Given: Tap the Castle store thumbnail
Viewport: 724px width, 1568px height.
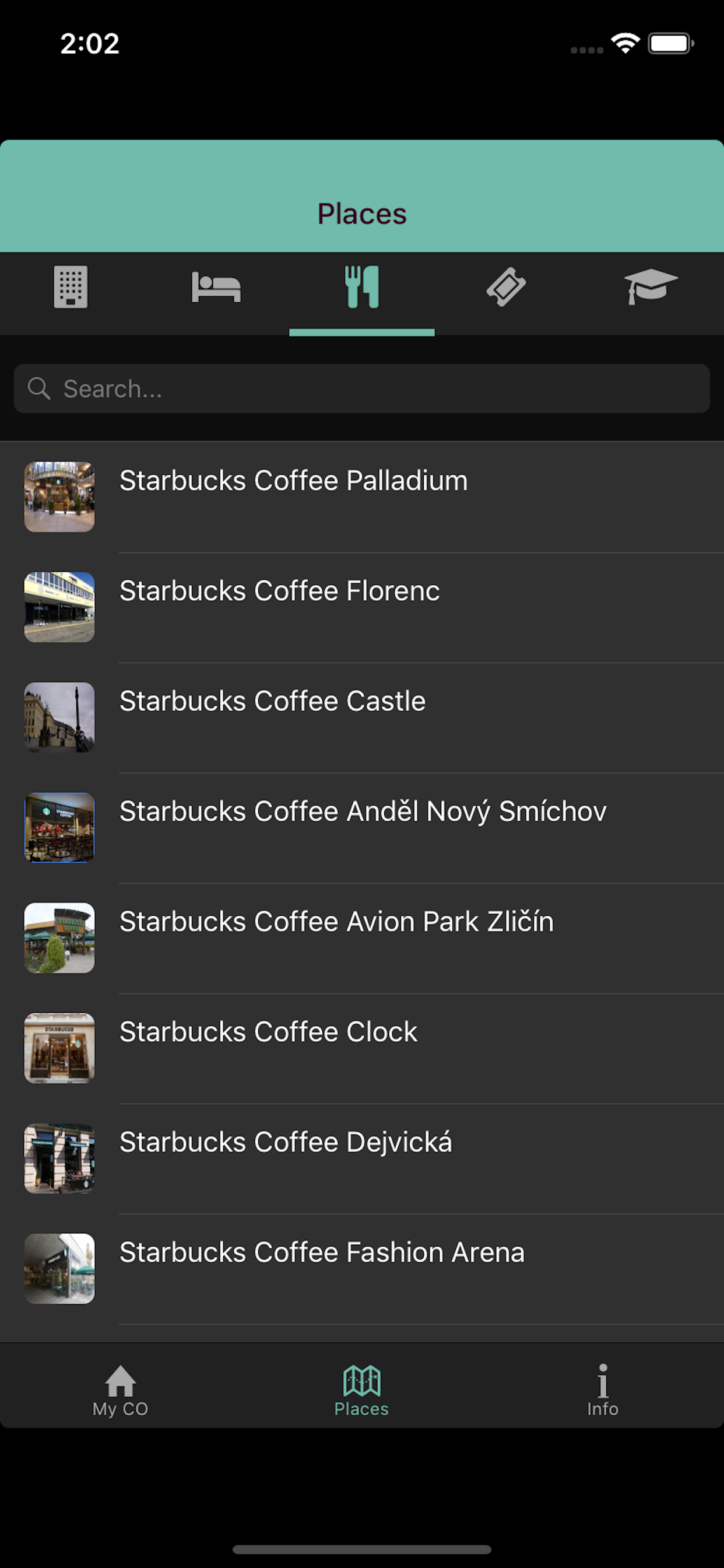Looking at the screenshot, I should [x=59, y=717].
